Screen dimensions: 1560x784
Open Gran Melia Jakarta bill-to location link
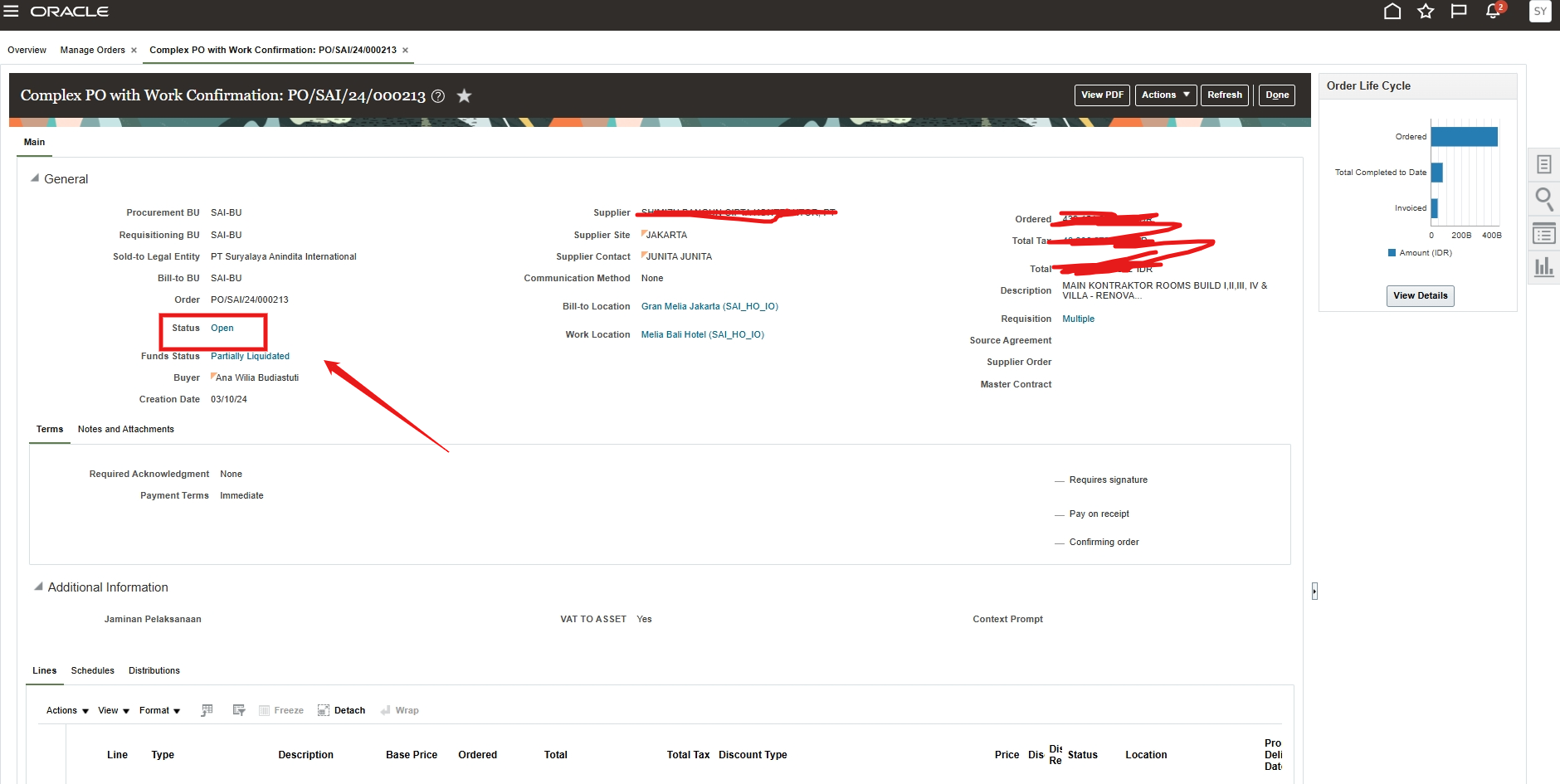(709, 307)
